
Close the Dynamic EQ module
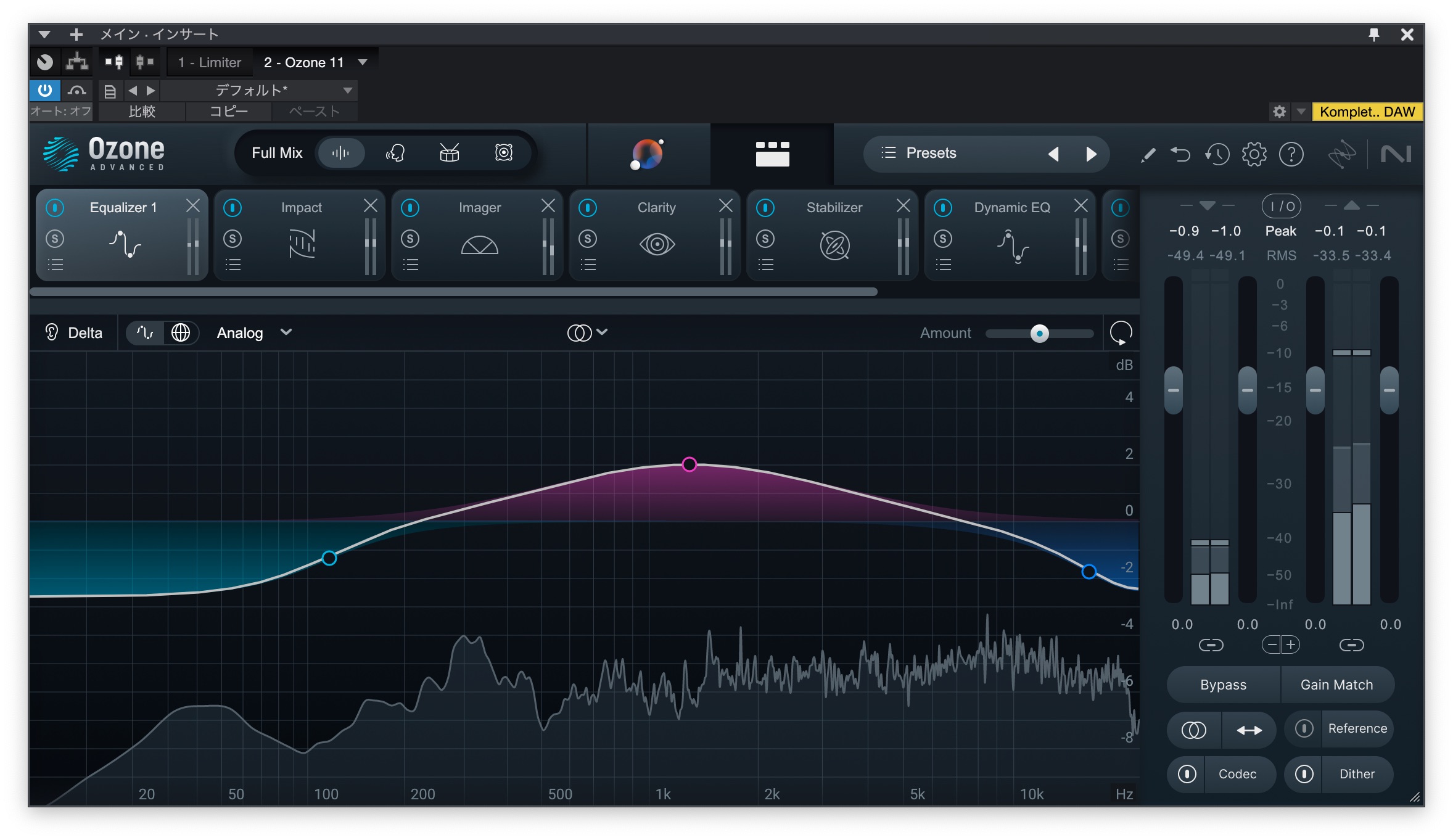(1080, 207)
